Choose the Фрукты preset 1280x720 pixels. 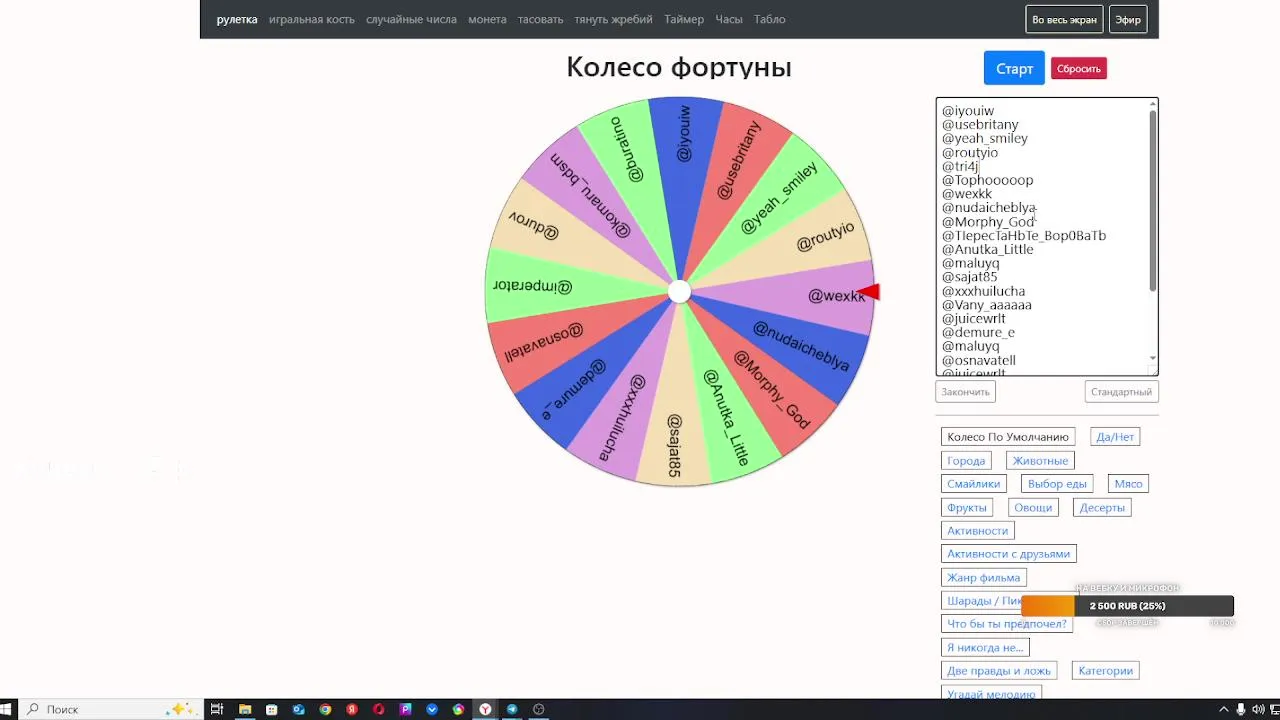coord(967,508)
